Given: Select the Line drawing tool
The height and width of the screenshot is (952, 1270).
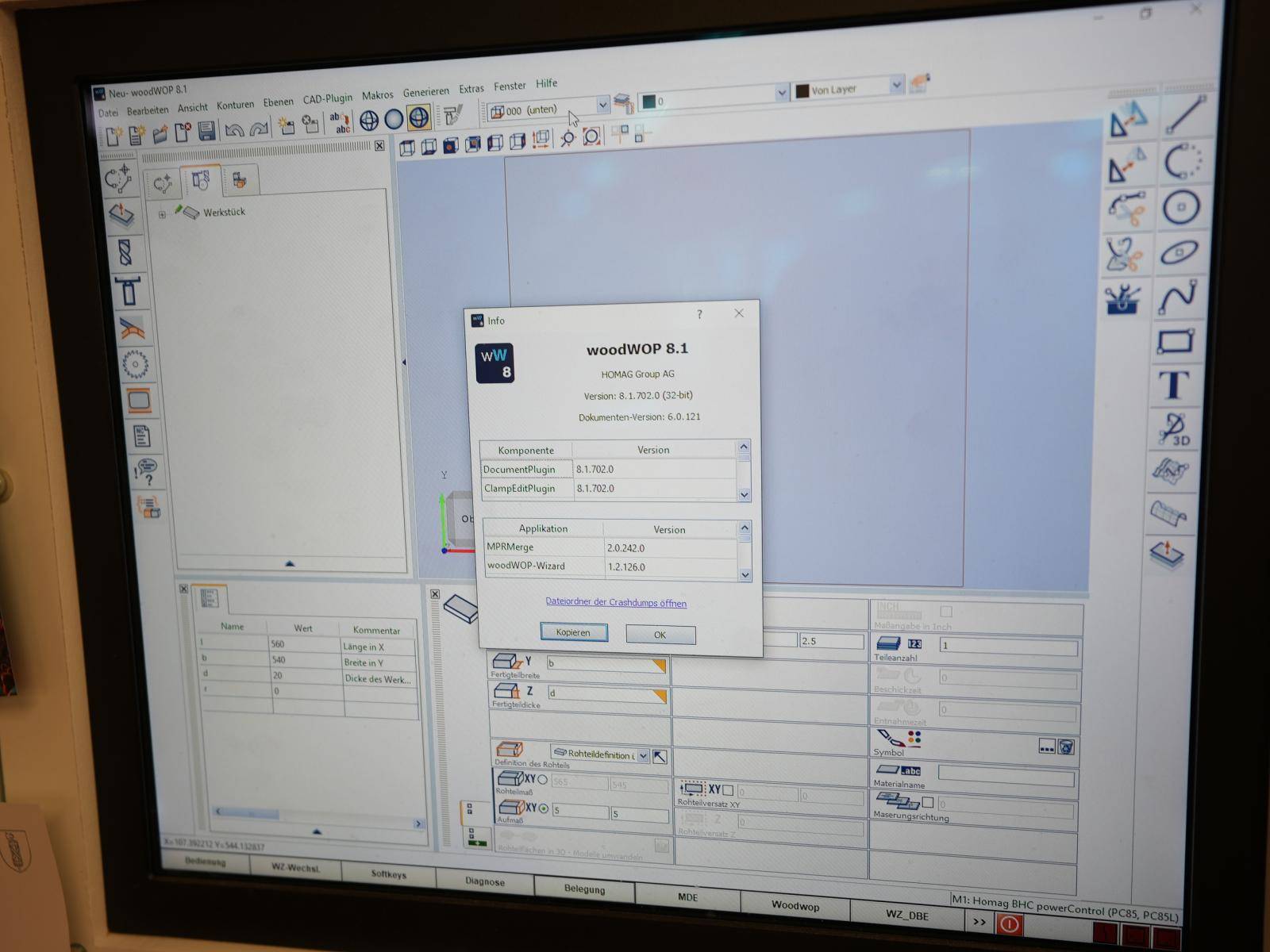Looking at the screenshot, I should (x=1186, y=114).
